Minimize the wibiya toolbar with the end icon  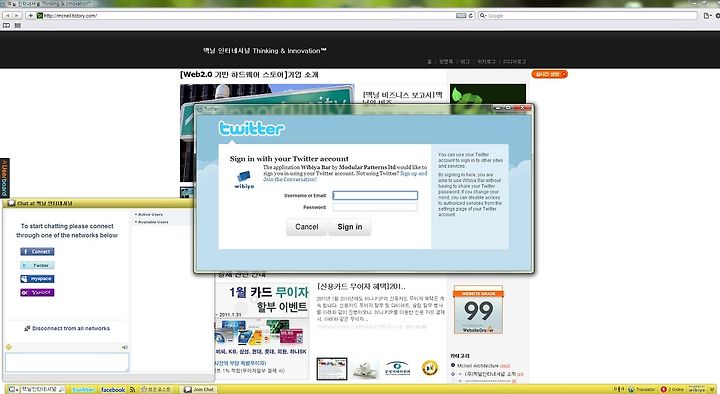713,389
